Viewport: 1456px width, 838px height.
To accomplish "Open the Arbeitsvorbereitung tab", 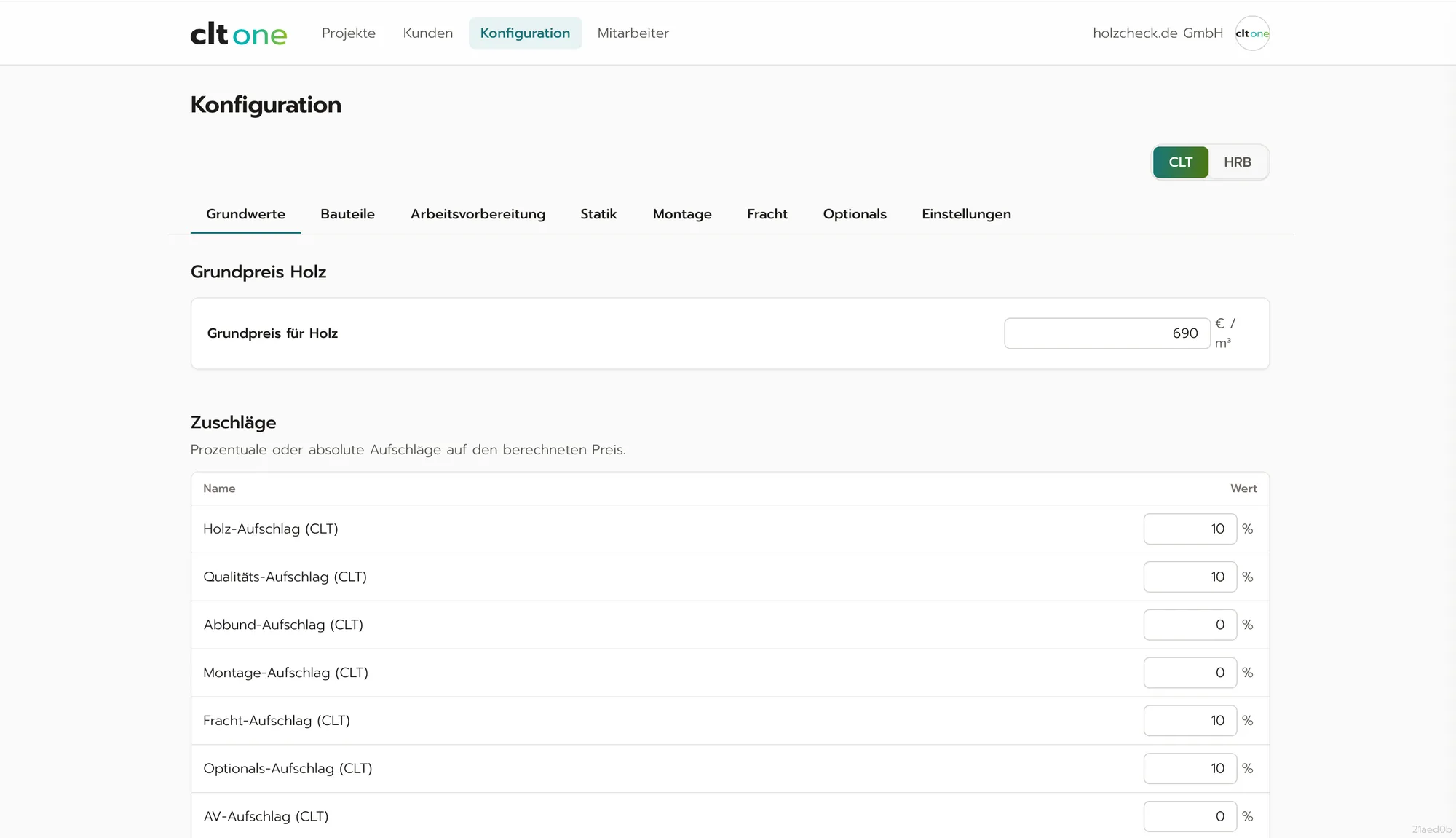I will (478, 214).
